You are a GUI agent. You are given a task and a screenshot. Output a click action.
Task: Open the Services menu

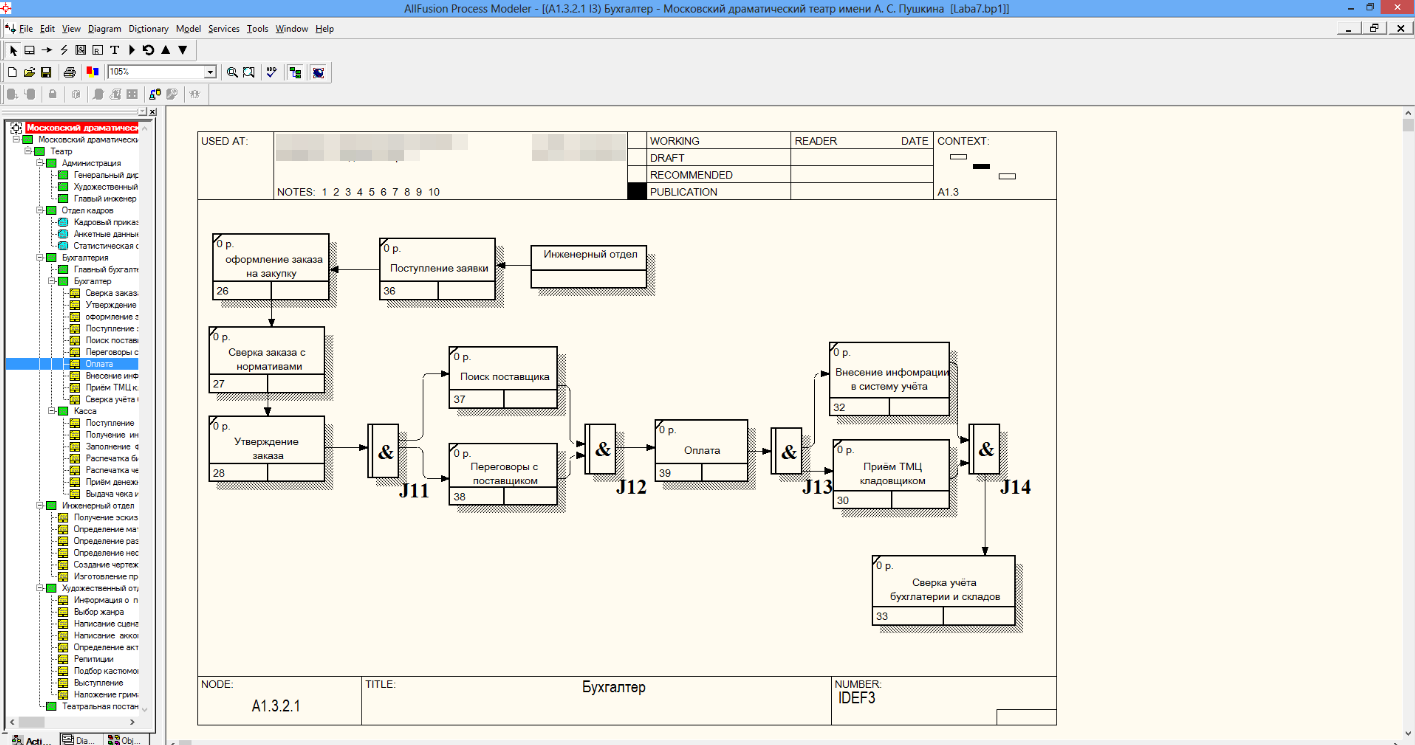[x=224, y=29]
